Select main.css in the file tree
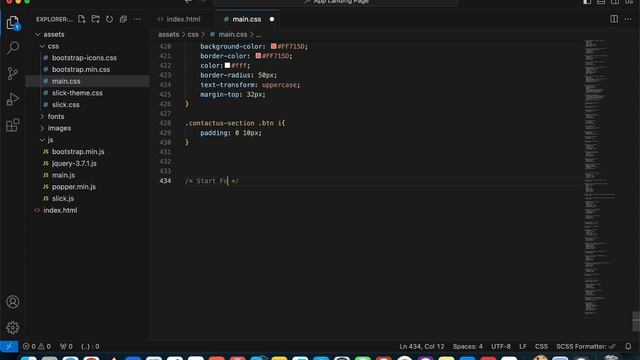The image size is (640, 360). pyautogui.click(x=66, y=81)
